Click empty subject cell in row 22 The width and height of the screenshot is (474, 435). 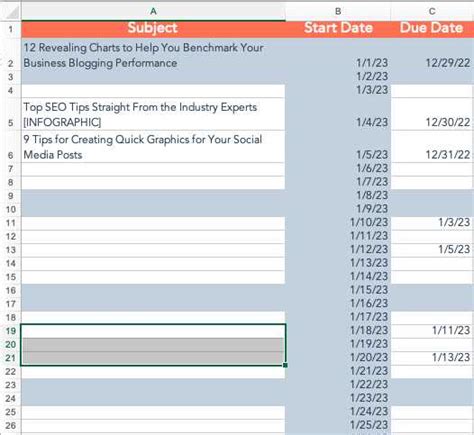pos(153,372)
